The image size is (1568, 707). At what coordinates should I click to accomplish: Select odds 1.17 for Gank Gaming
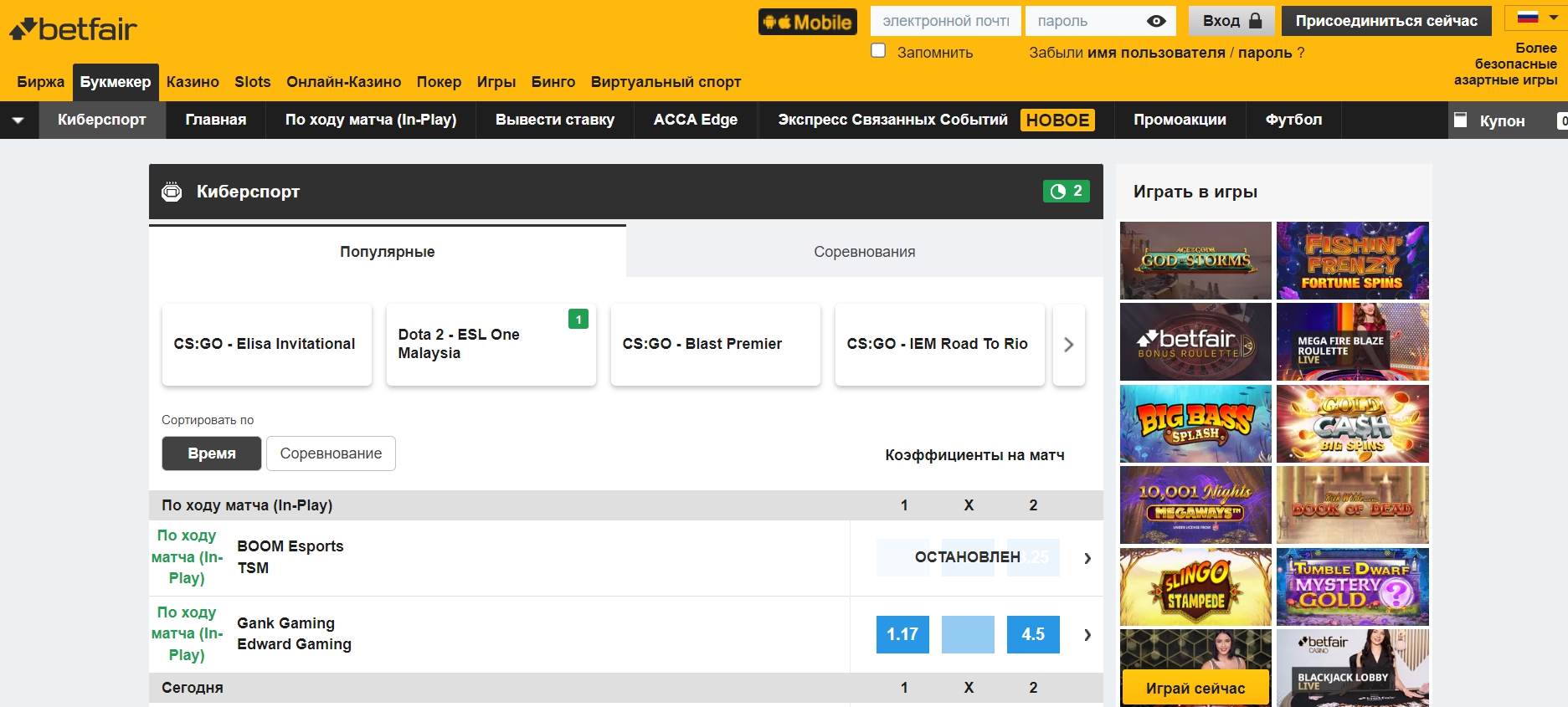902,634
